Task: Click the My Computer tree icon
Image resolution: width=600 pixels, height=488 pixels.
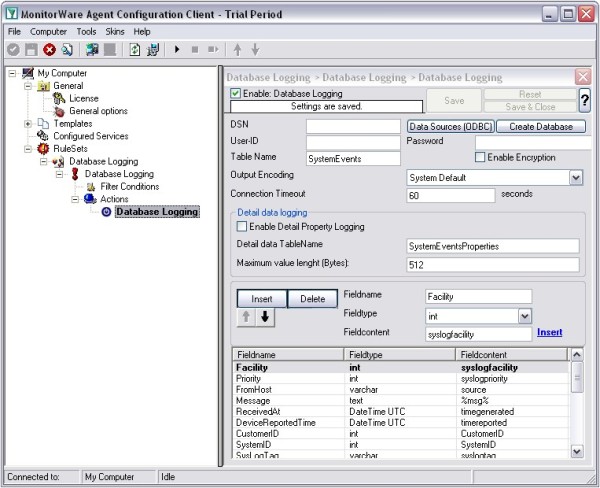Action: [28, 73]
